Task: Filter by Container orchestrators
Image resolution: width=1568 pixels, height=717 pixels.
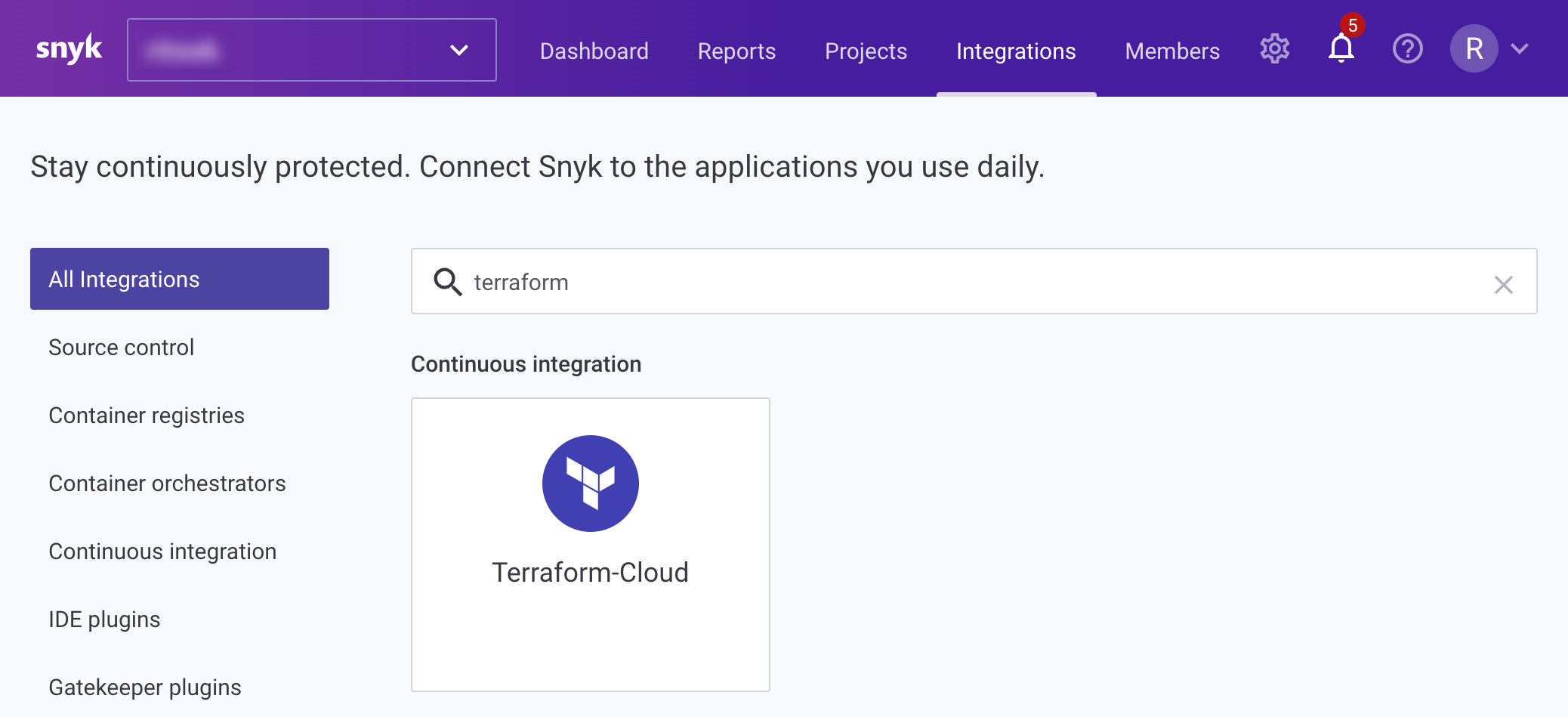Action: 167,484
